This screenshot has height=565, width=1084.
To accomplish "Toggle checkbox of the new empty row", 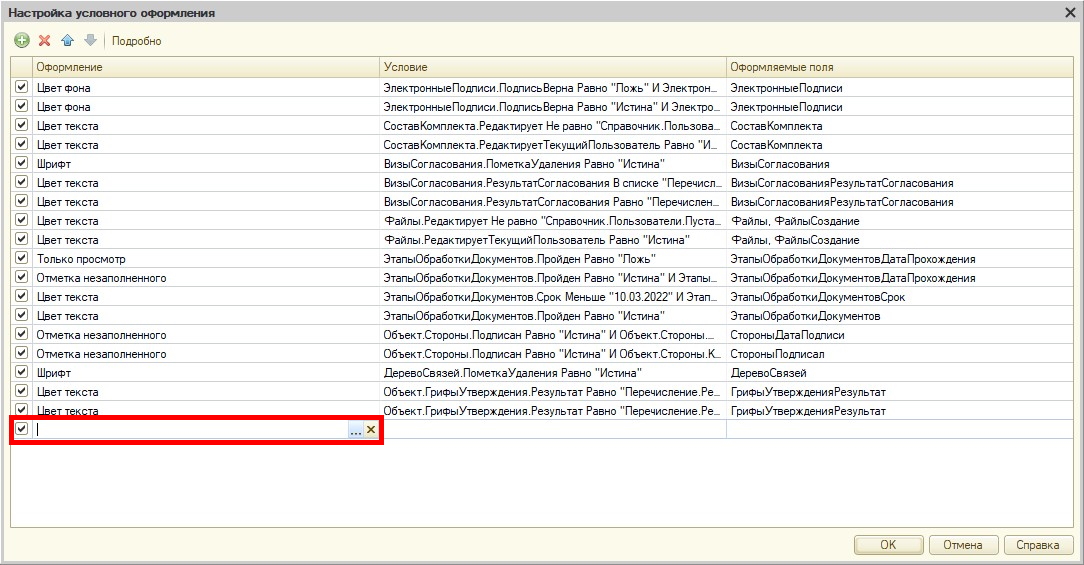I will pyautogui.click(x=21, y=429).
